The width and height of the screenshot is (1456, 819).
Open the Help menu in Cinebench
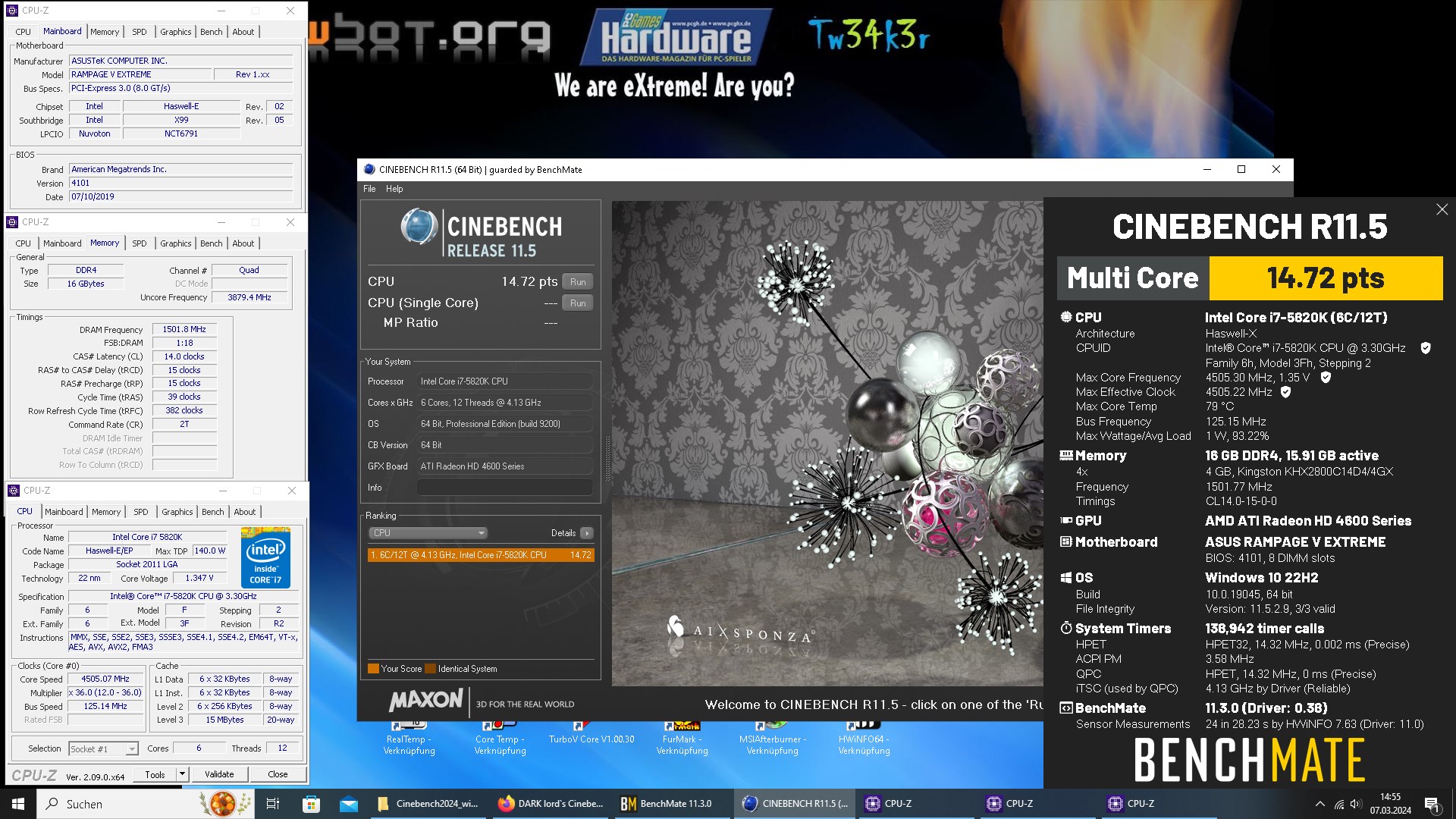tap(394, 189)
